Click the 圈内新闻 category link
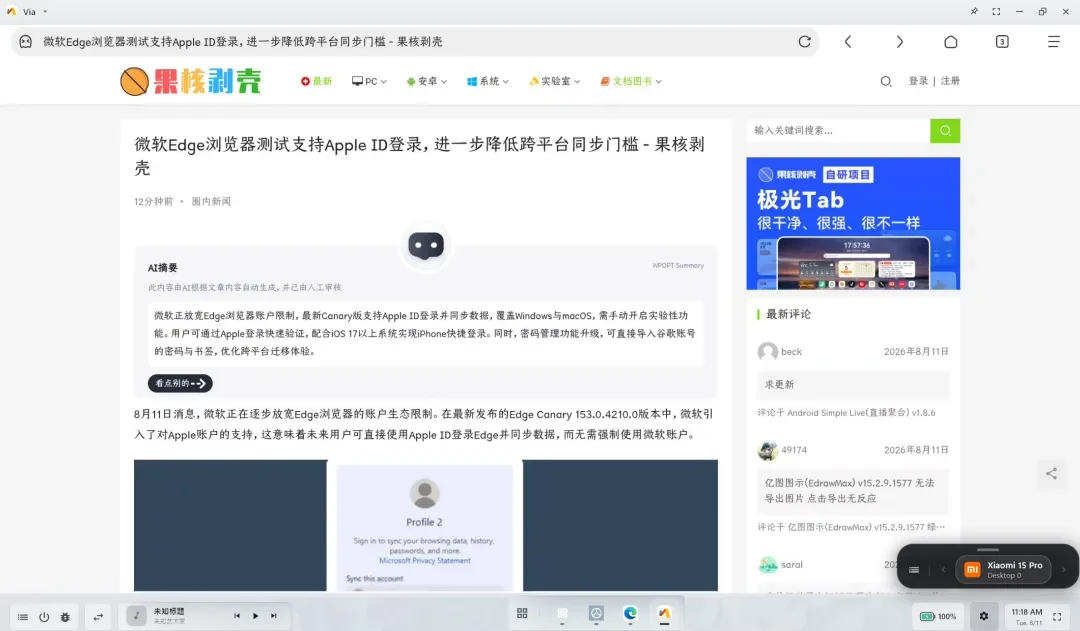The width and height of the screenshot is (1080, 631). pos(211,201)
